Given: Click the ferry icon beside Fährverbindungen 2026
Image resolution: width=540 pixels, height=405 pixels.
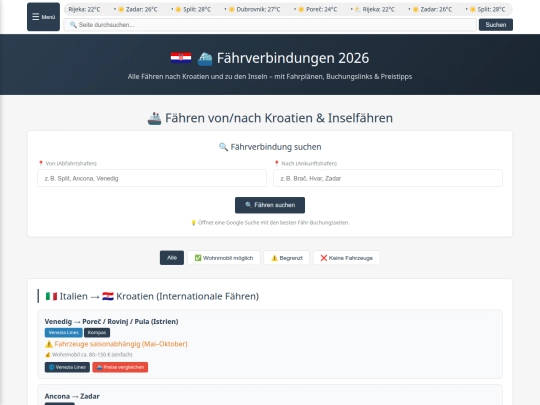Looking at the screenshot, I should 205,59.
